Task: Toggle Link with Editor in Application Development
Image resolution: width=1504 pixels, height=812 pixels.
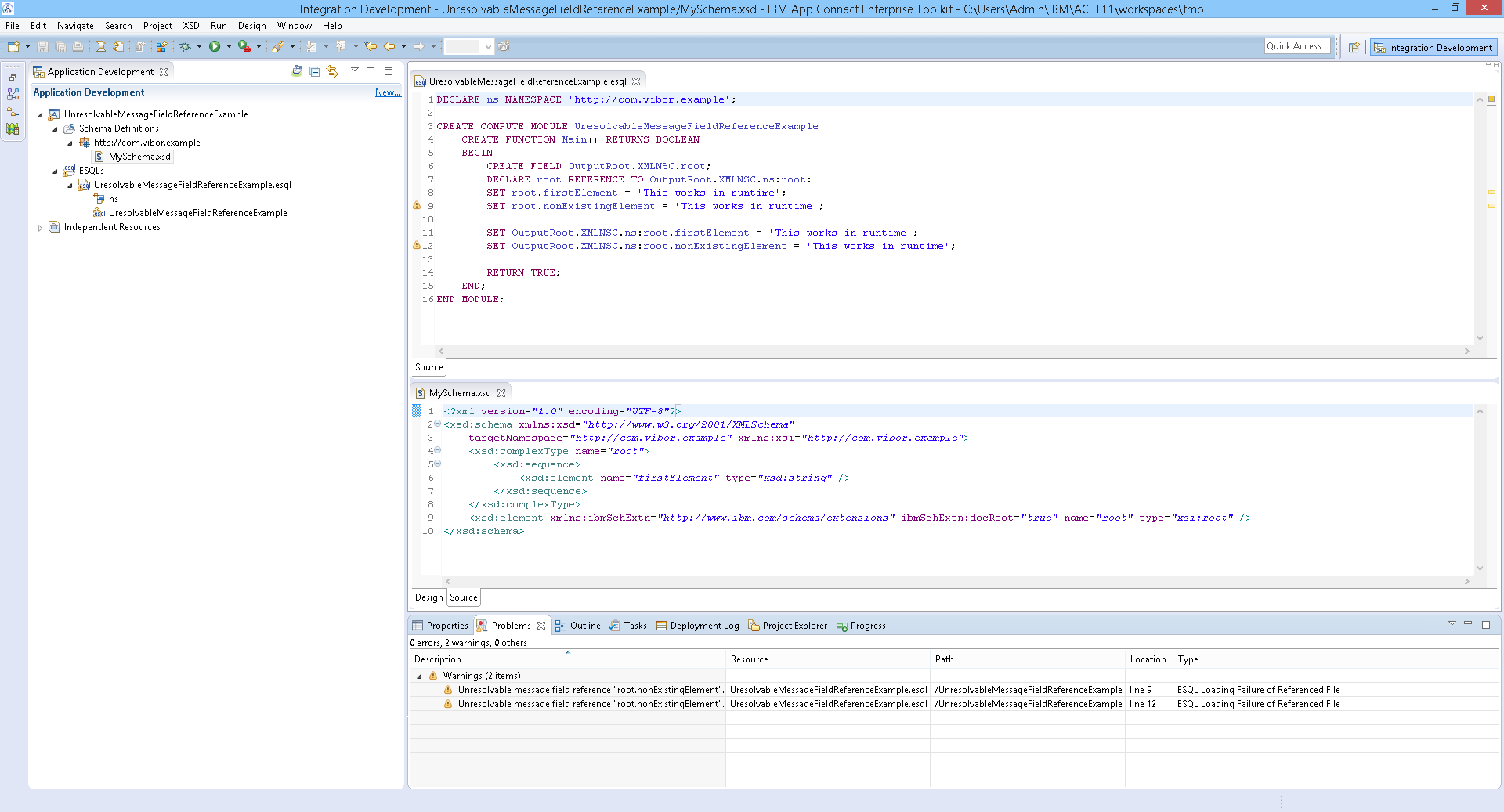Action: click(x=332, y=71)
